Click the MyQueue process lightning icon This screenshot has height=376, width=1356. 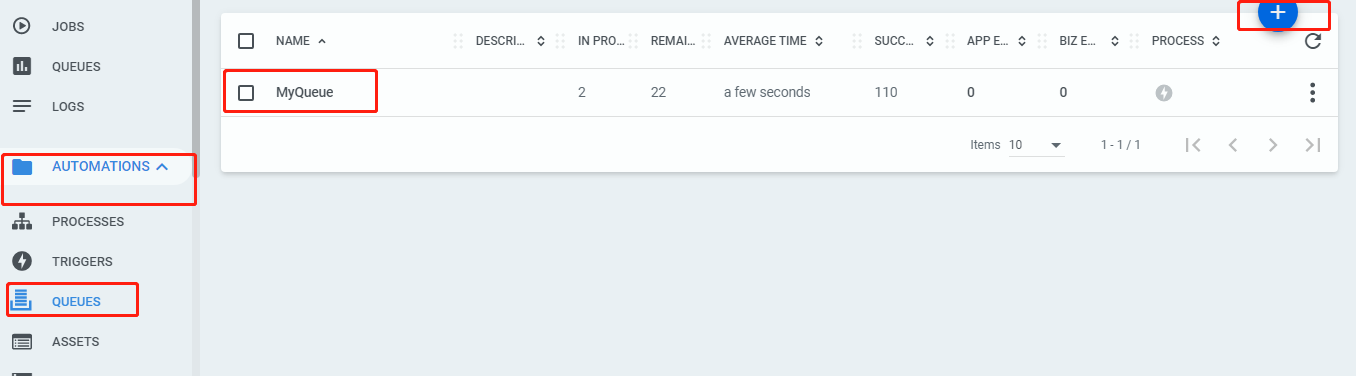coord(1163,93)
